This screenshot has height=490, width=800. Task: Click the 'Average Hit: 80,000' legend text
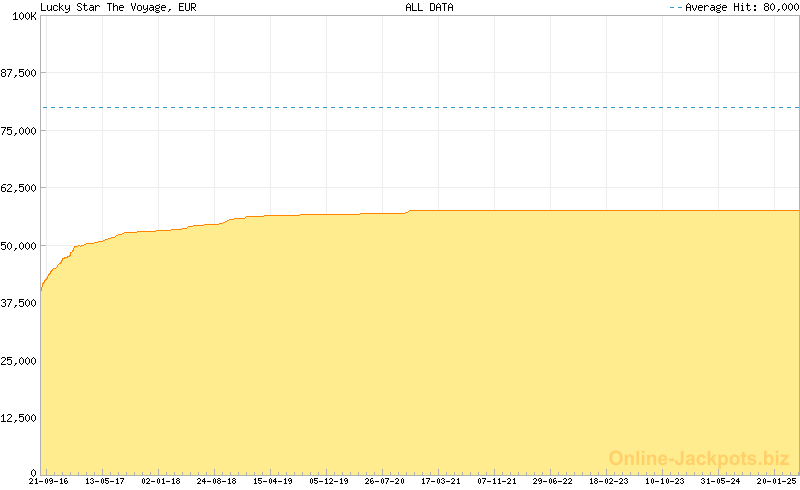(x=738, y=7)
